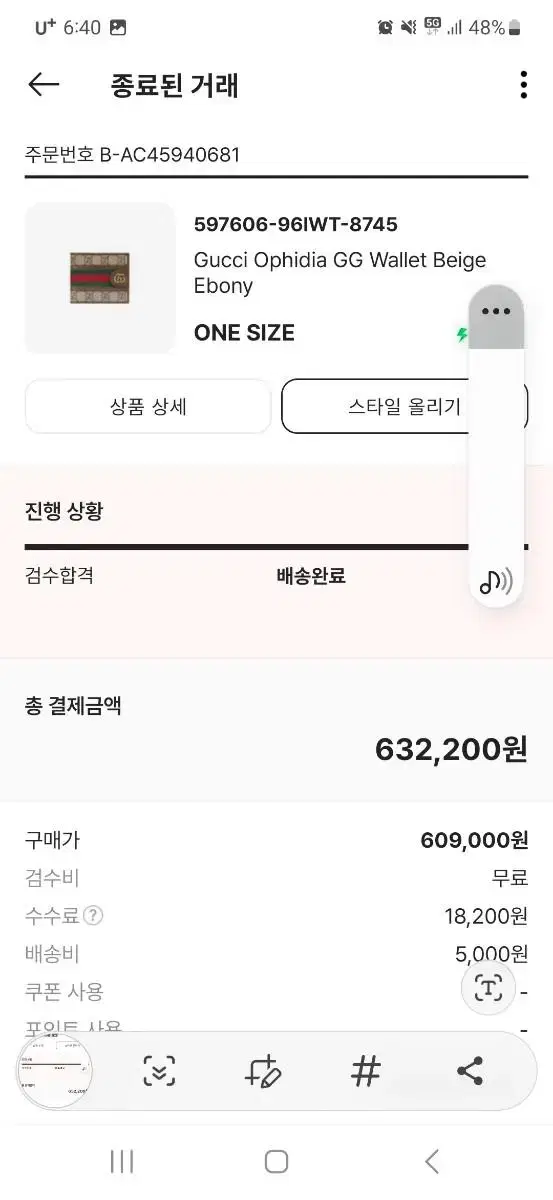Tap the floating sound note icon
The height and width of the screenshot is (1200, 553).
coord(496,581)
